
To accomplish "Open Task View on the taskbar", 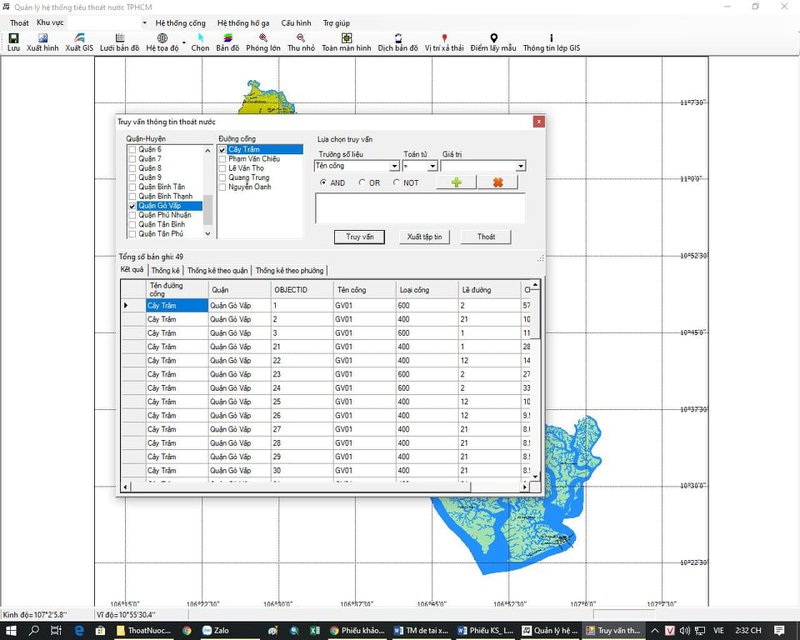I will (x=56, y=630).
